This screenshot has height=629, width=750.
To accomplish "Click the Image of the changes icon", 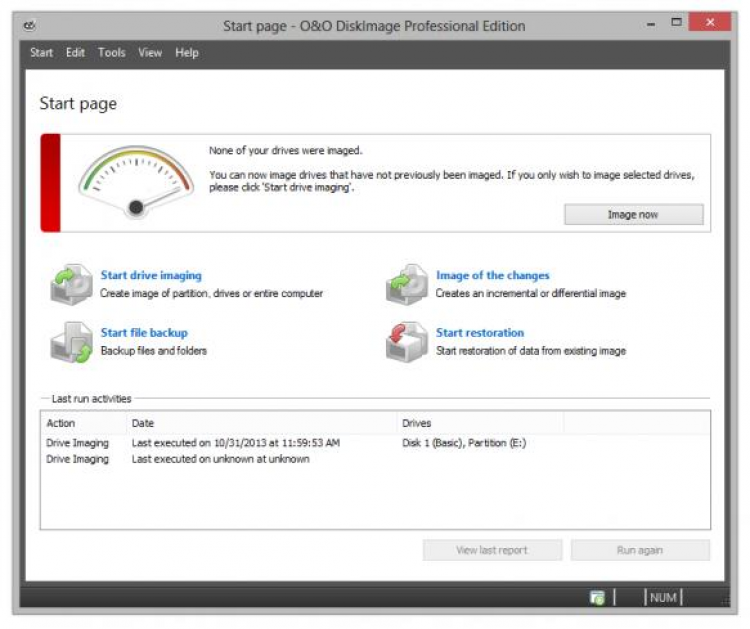I will tap(407, 284).
